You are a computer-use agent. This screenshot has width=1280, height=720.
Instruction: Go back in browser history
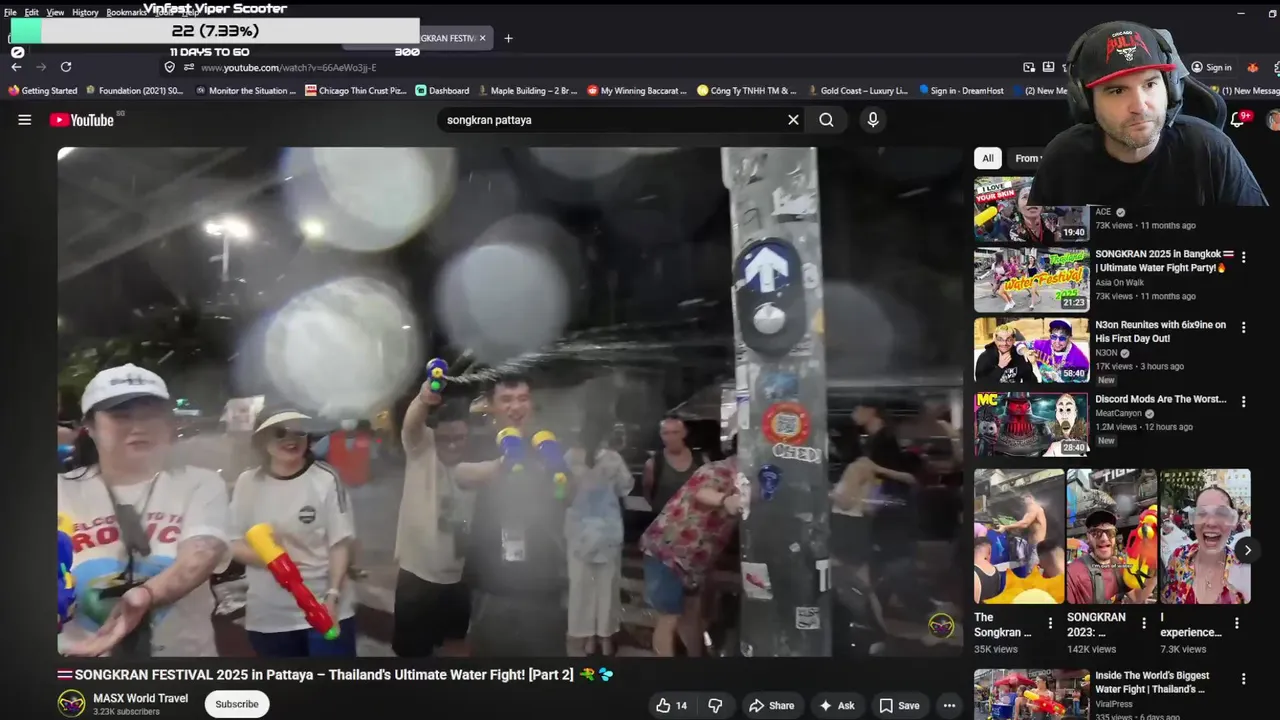point(16,67)
